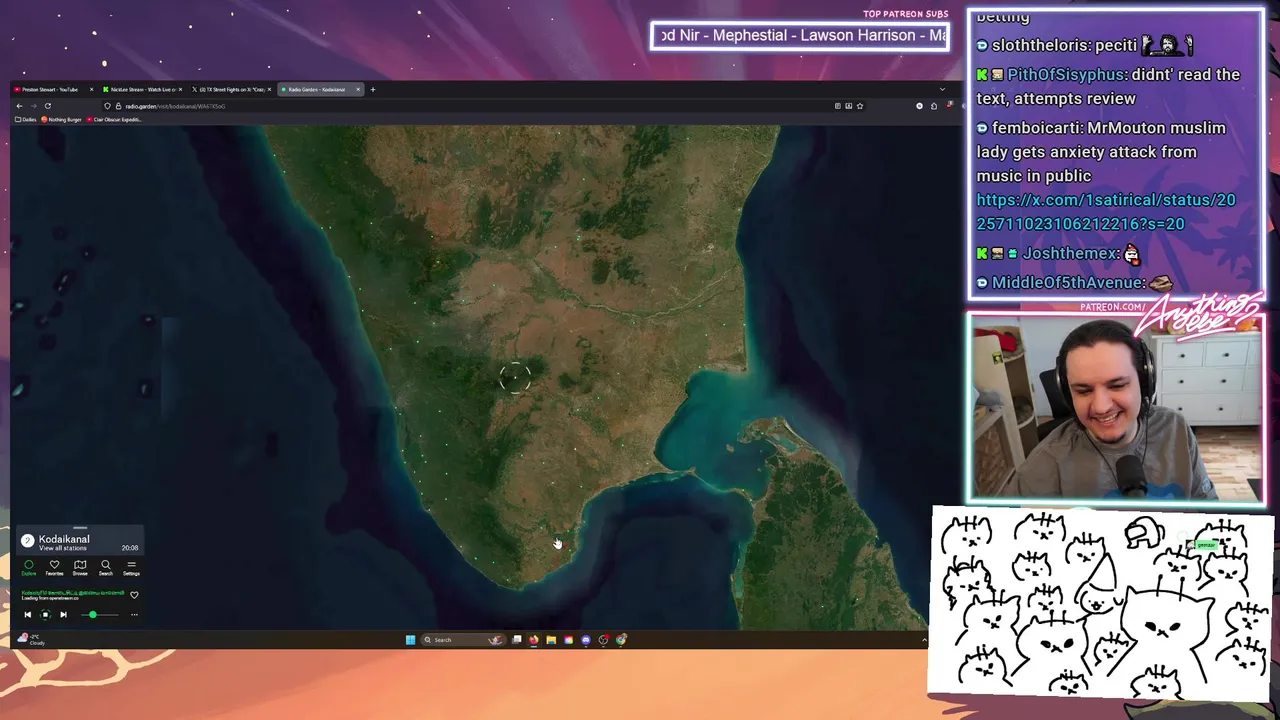This screenshot has height=720, width=1280.
Task: Open the x.com link in chat
Action: (x=1106, y=212)
